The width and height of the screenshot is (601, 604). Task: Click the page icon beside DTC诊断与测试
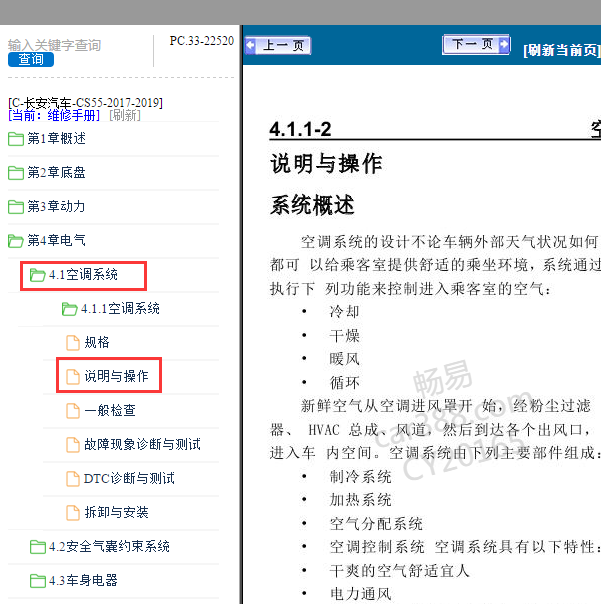click(x=73, y=478)
